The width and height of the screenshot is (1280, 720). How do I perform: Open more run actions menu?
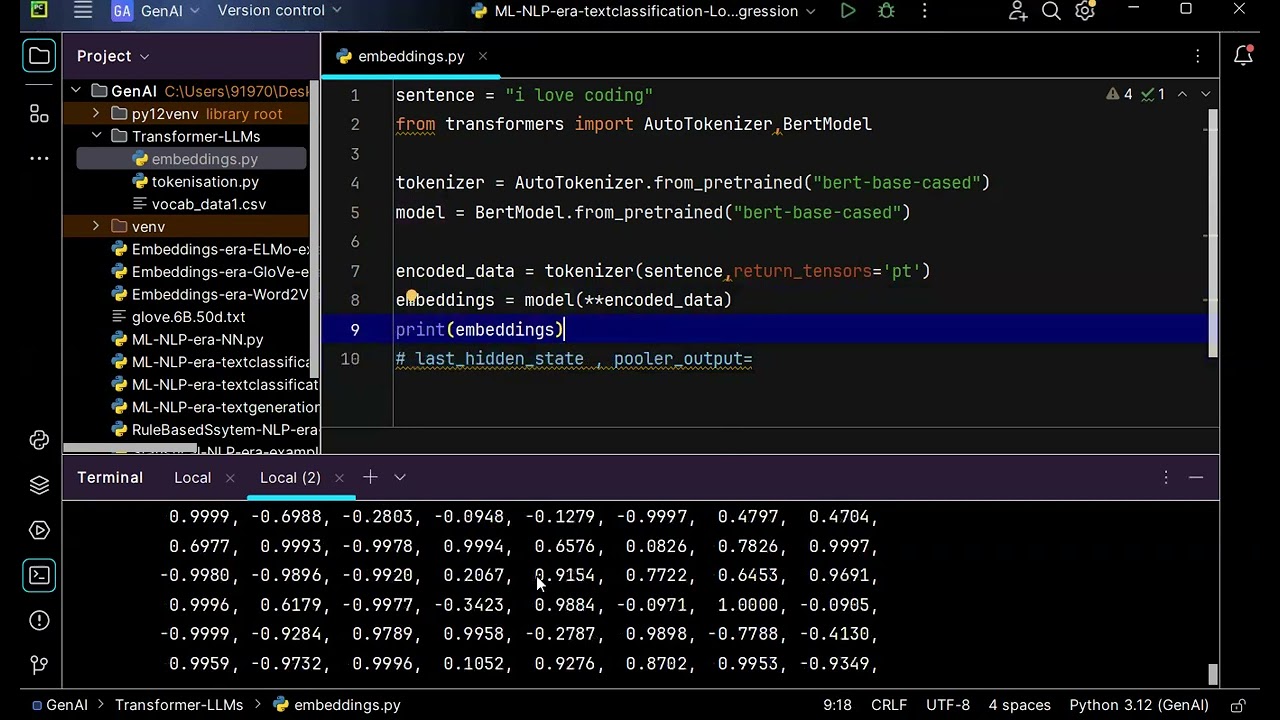tap(924, 11)
